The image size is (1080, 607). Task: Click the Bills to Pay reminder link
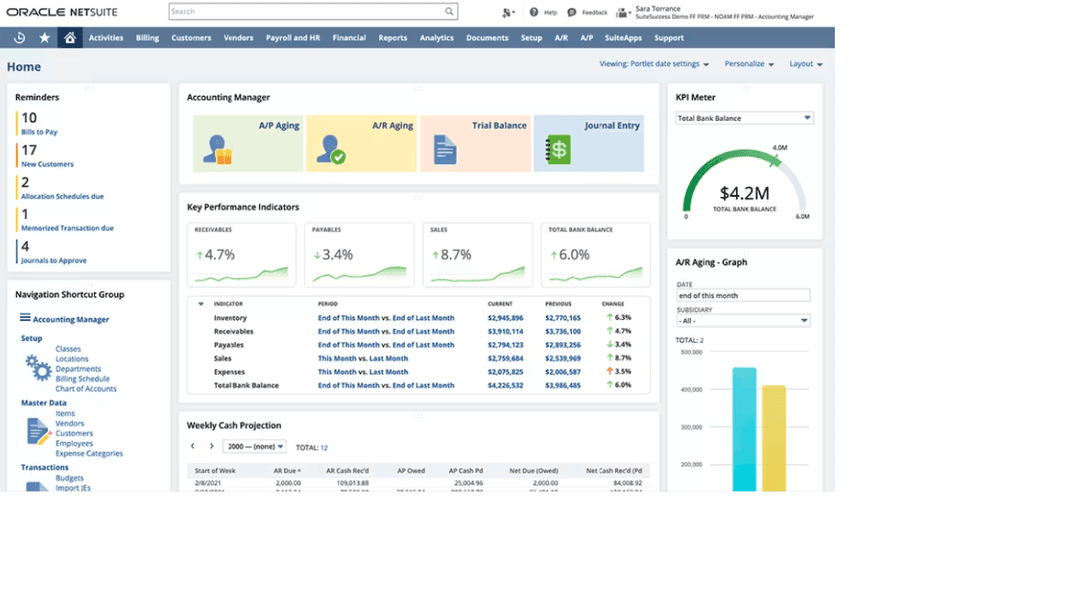pyautogui.click(x=38, y=131)
